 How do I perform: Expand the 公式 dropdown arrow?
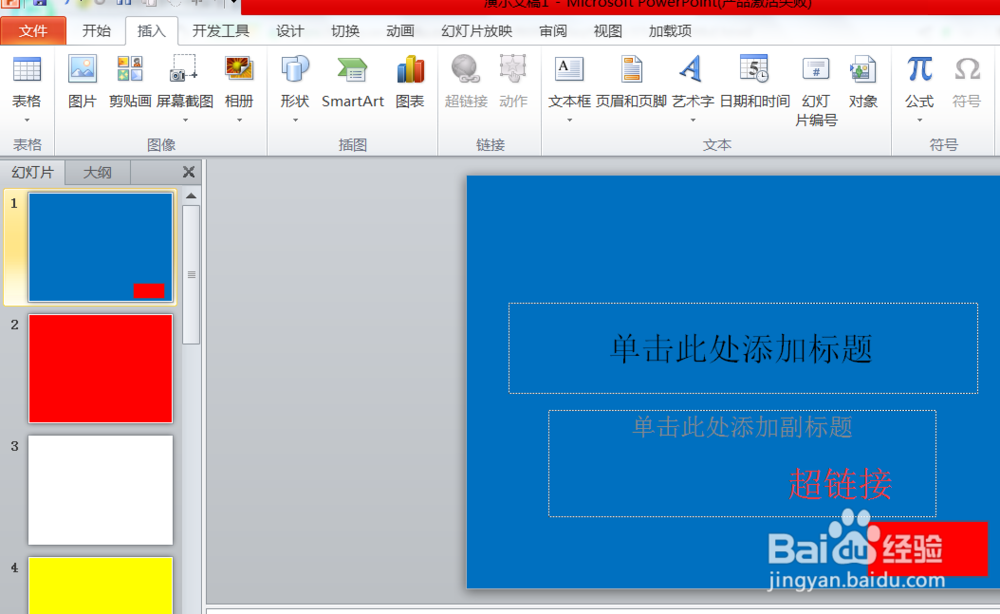coord(920,120)
